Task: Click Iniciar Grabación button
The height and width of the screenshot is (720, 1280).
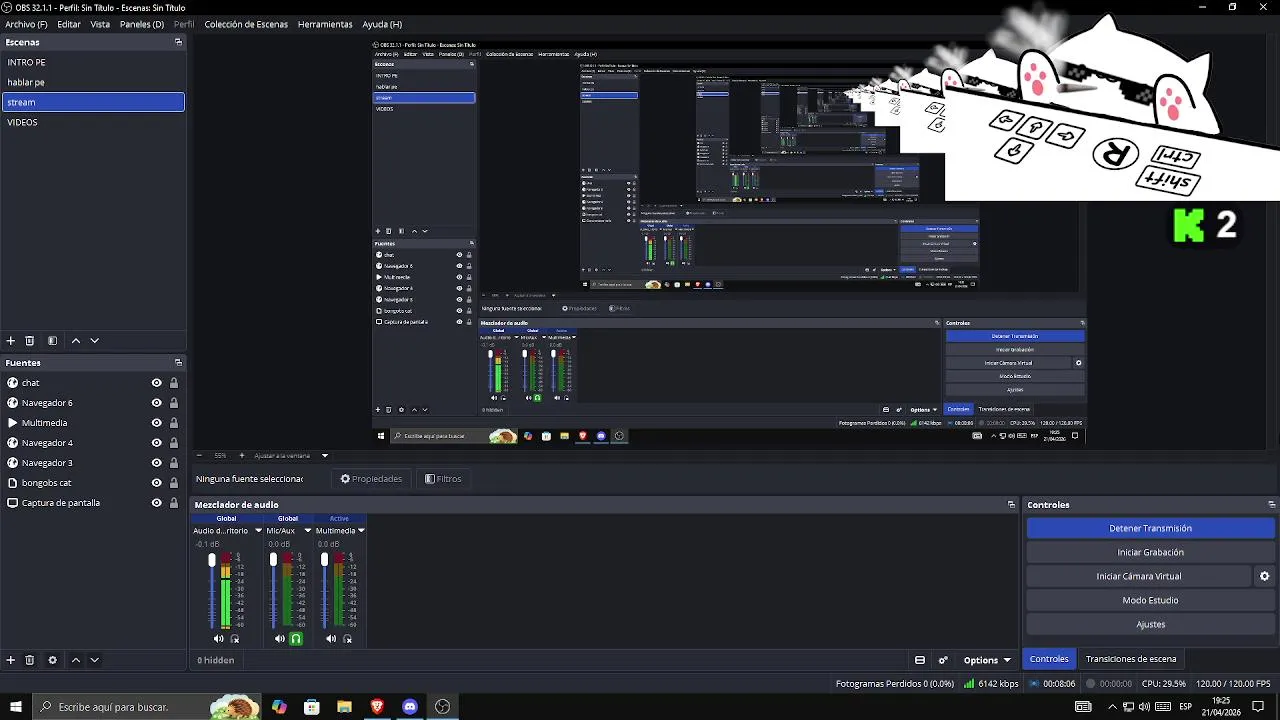Action: (x=1150, y=552)
